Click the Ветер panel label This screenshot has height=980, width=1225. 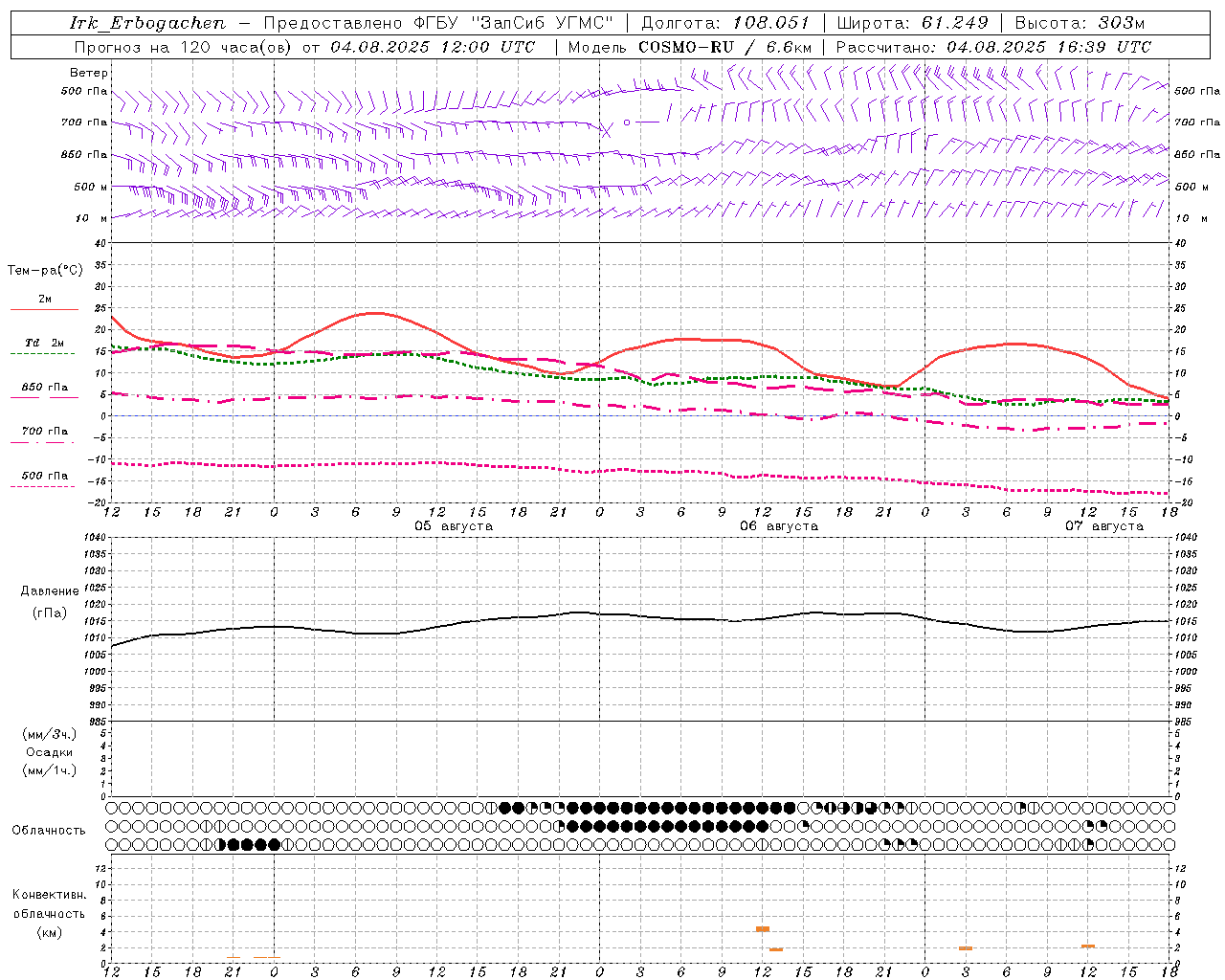(89, 73)
